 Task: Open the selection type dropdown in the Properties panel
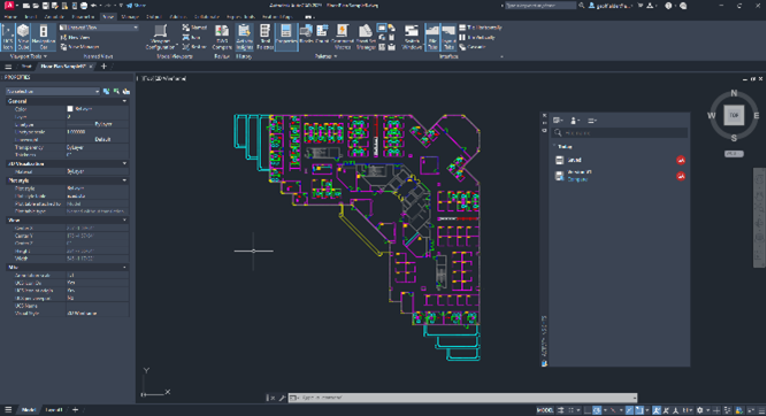[x=58, y=89]
